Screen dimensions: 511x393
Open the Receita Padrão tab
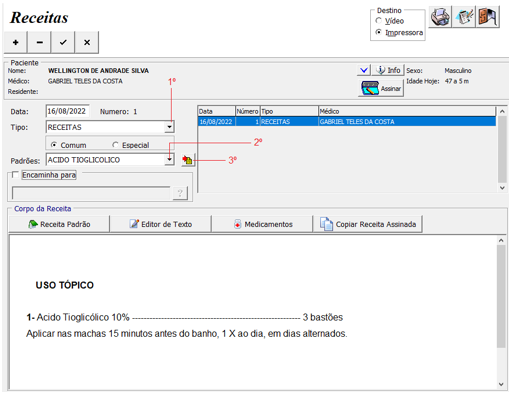coord(59,224)
